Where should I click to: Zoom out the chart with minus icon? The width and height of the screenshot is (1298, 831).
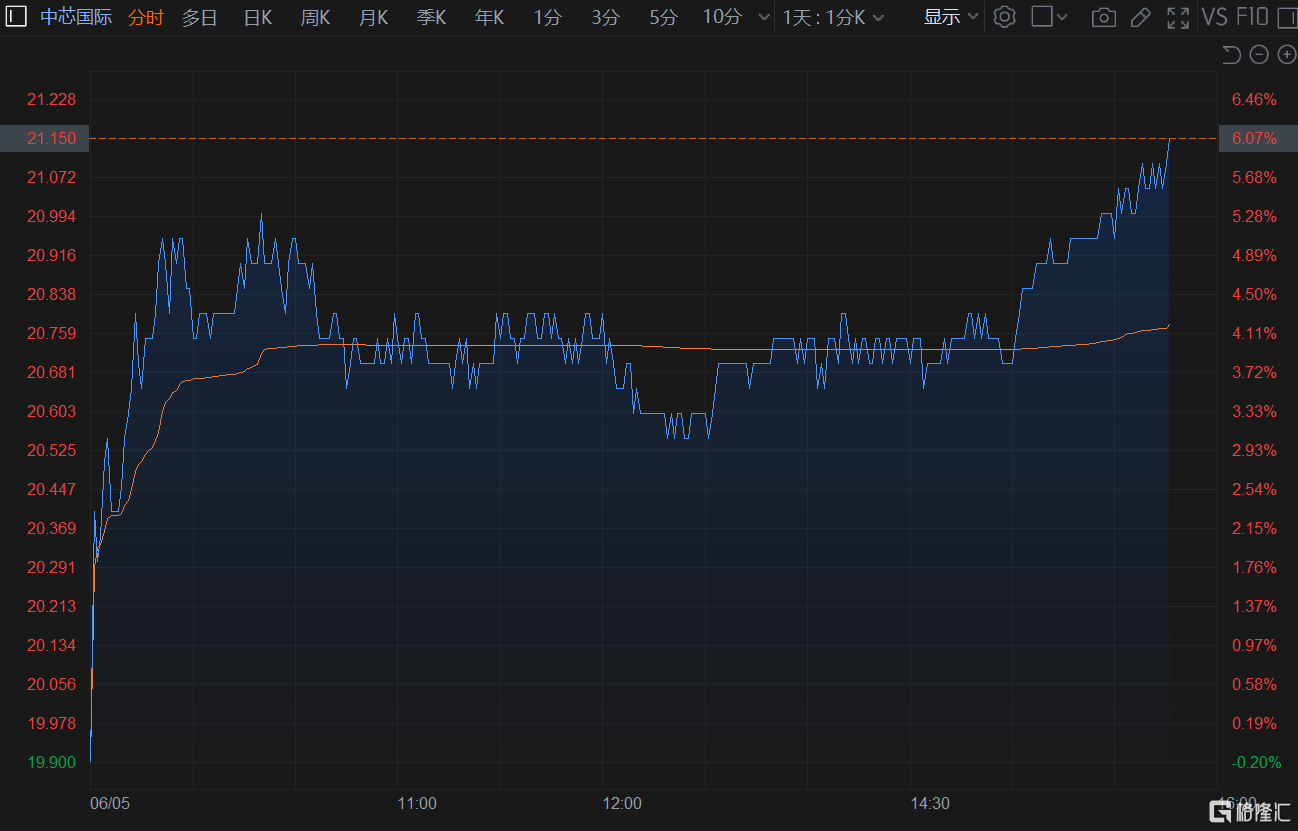point(1259,55)
